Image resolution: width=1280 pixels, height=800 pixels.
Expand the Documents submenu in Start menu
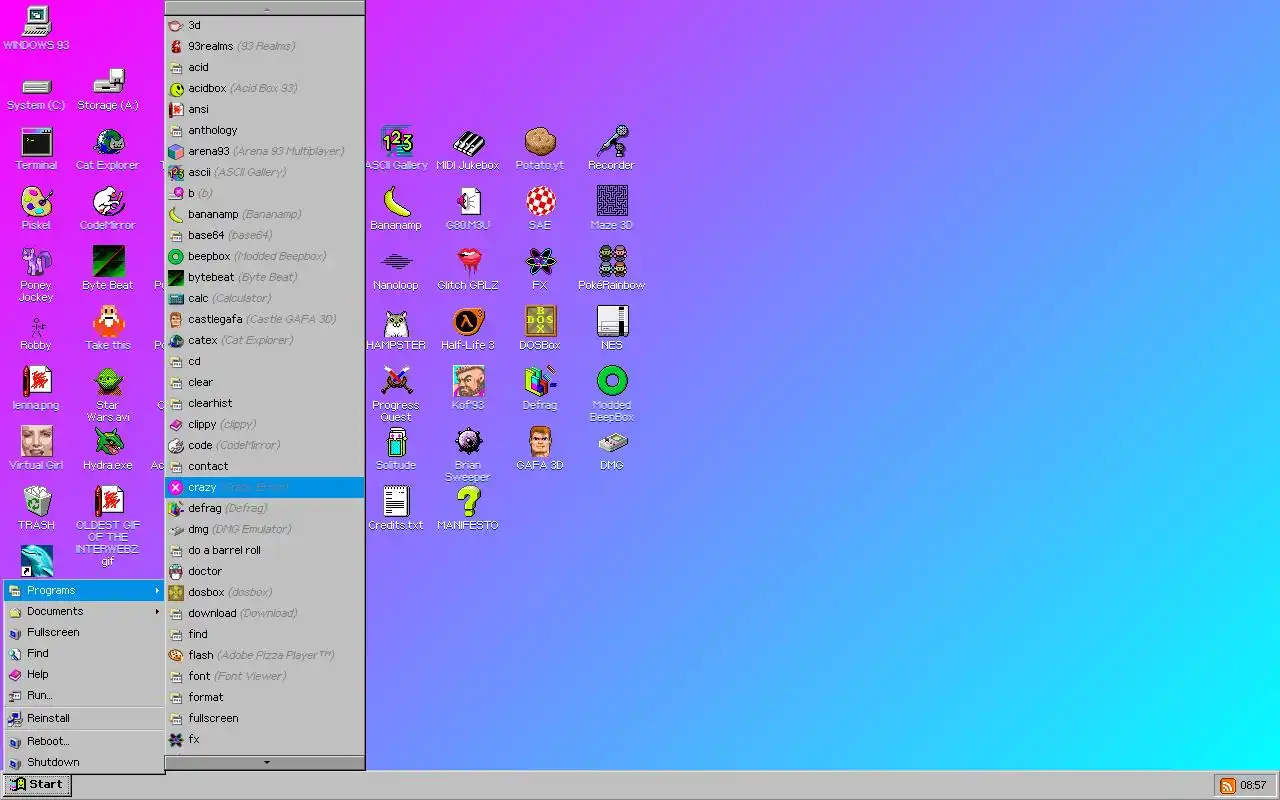(x=84, y=611)
